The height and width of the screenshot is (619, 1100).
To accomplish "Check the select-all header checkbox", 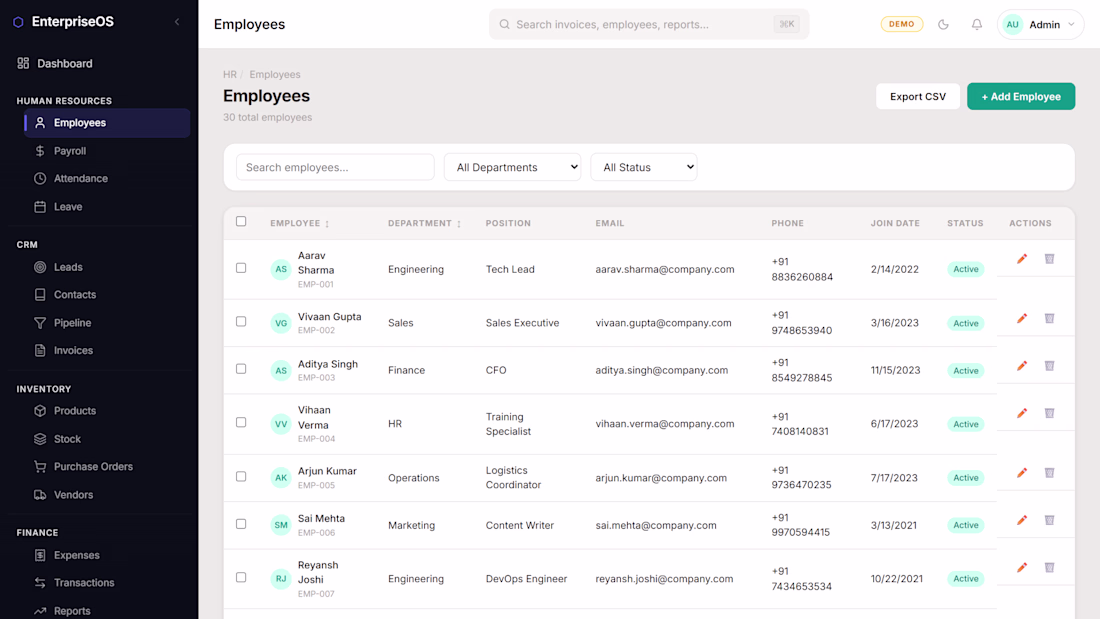I will 241,222.
